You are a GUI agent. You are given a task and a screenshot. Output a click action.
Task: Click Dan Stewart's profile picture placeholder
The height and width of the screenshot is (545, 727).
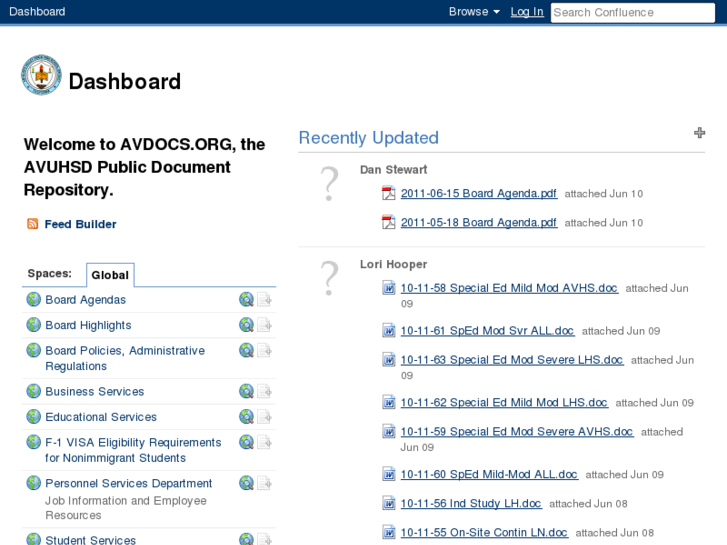click(x=329, y=184)
